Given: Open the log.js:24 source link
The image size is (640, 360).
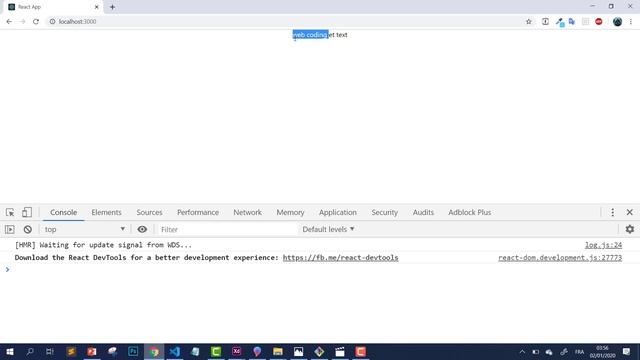Looking at the screenshot, I should point(603,245).
